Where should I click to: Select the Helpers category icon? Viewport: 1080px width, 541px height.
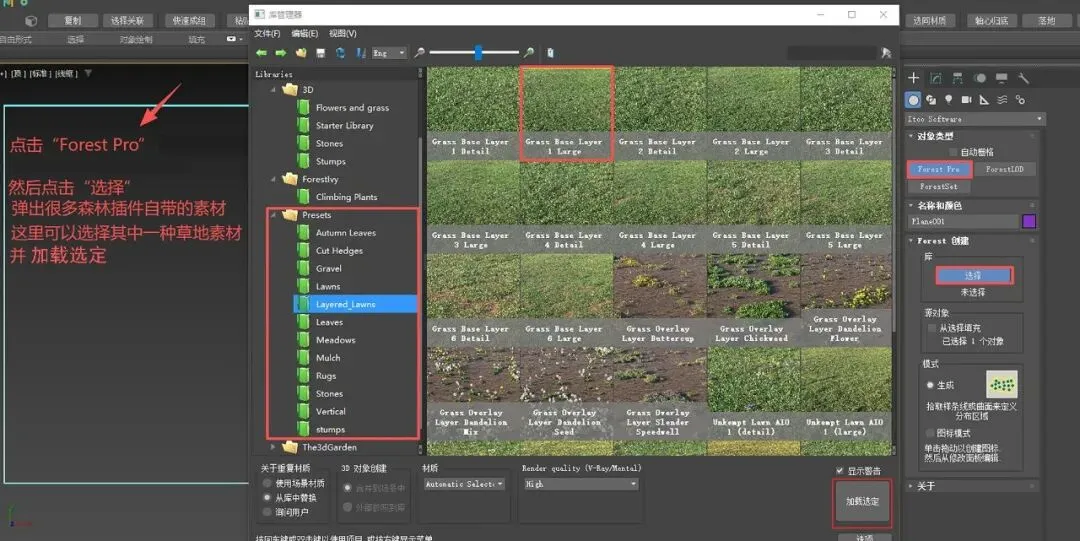pyautogui.click(x=984, y=100)
